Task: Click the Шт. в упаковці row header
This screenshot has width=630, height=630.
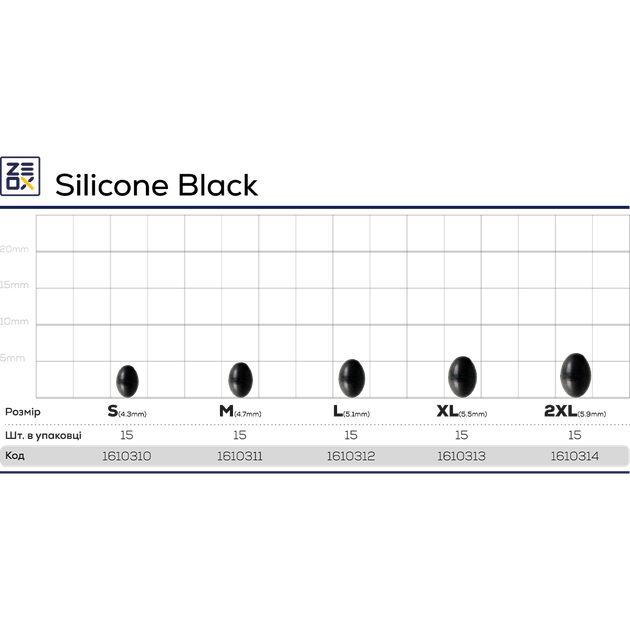Action: point(43,436)
